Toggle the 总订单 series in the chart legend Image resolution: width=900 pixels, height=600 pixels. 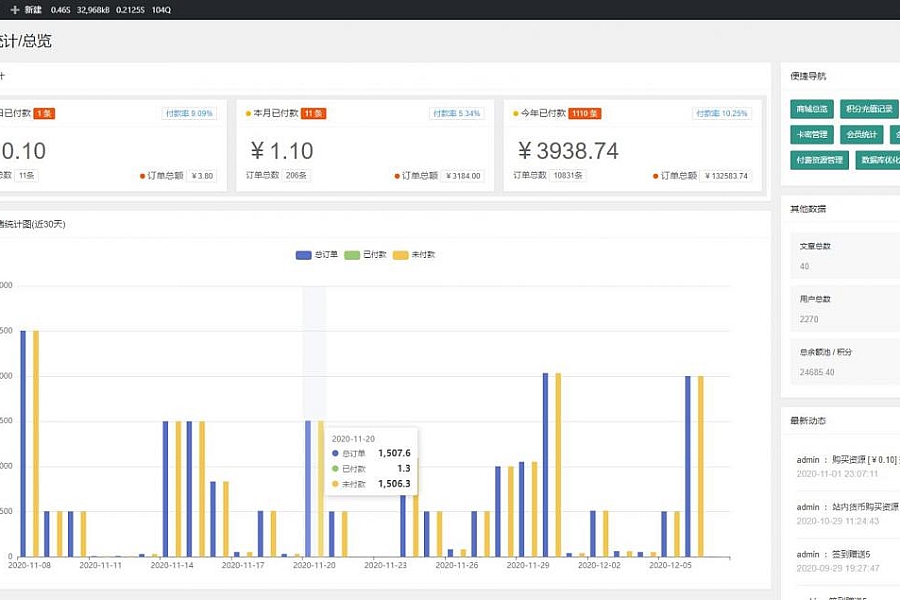[317, 254]
